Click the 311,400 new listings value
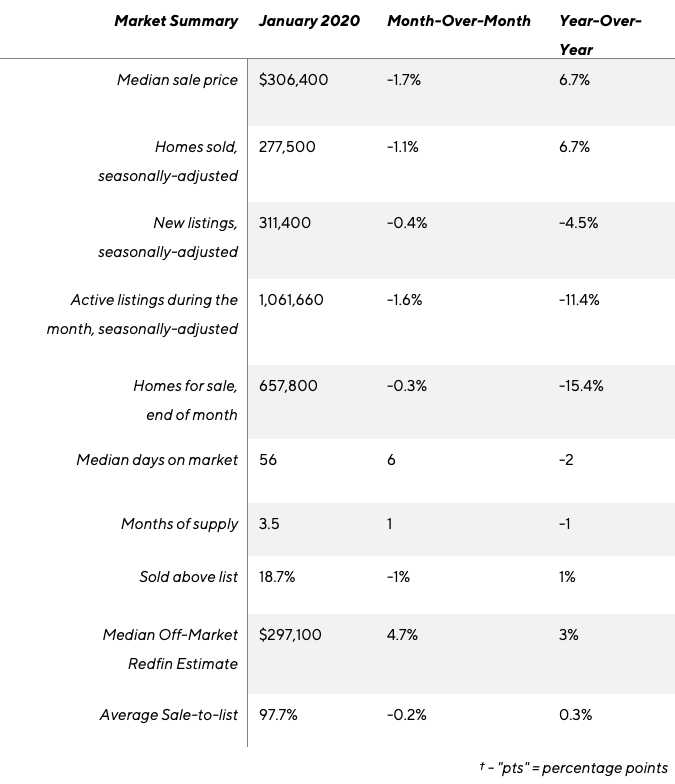This screenshot has height=784, width=675. 285,223
